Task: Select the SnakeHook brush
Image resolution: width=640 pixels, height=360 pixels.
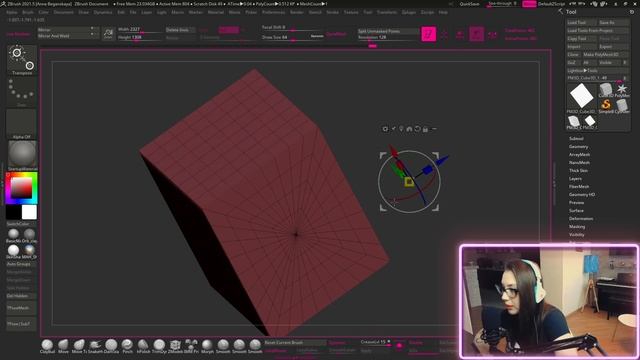Action: [95, 345]
